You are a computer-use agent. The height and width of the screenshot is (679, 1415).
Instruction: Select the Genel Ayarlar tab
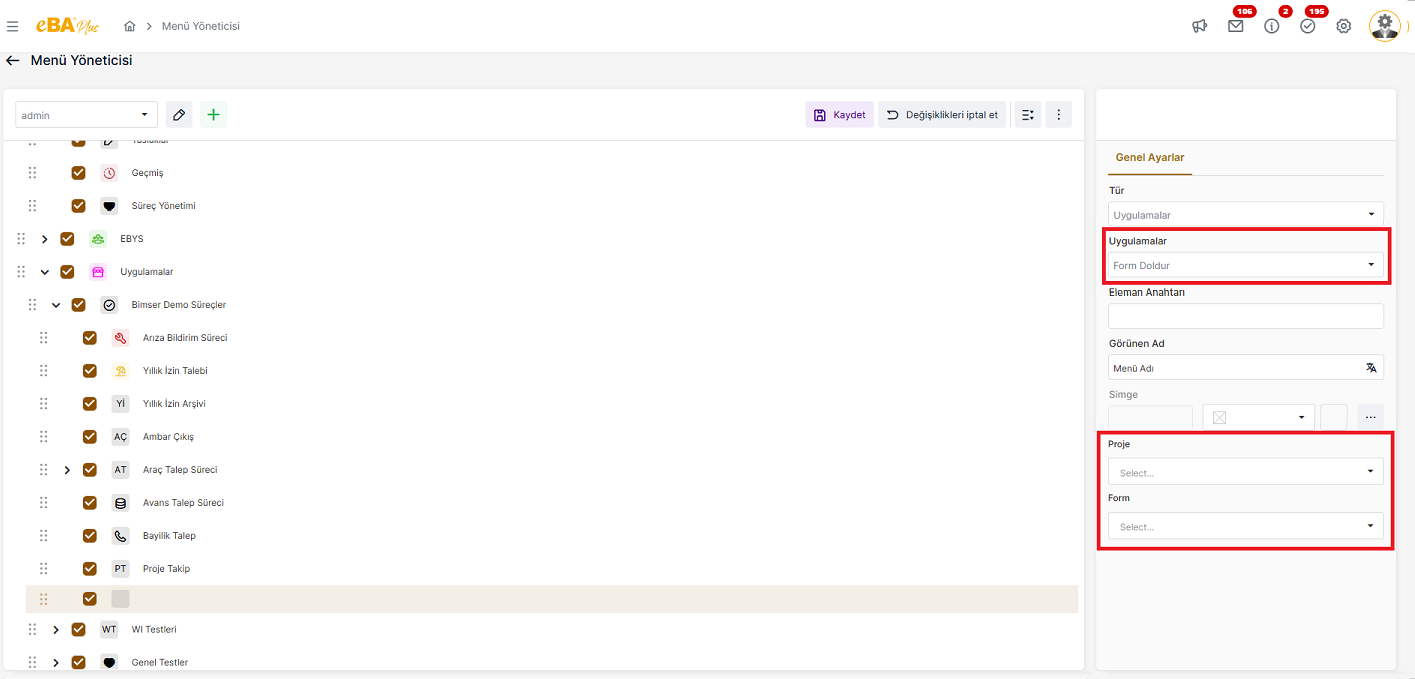1150,158
